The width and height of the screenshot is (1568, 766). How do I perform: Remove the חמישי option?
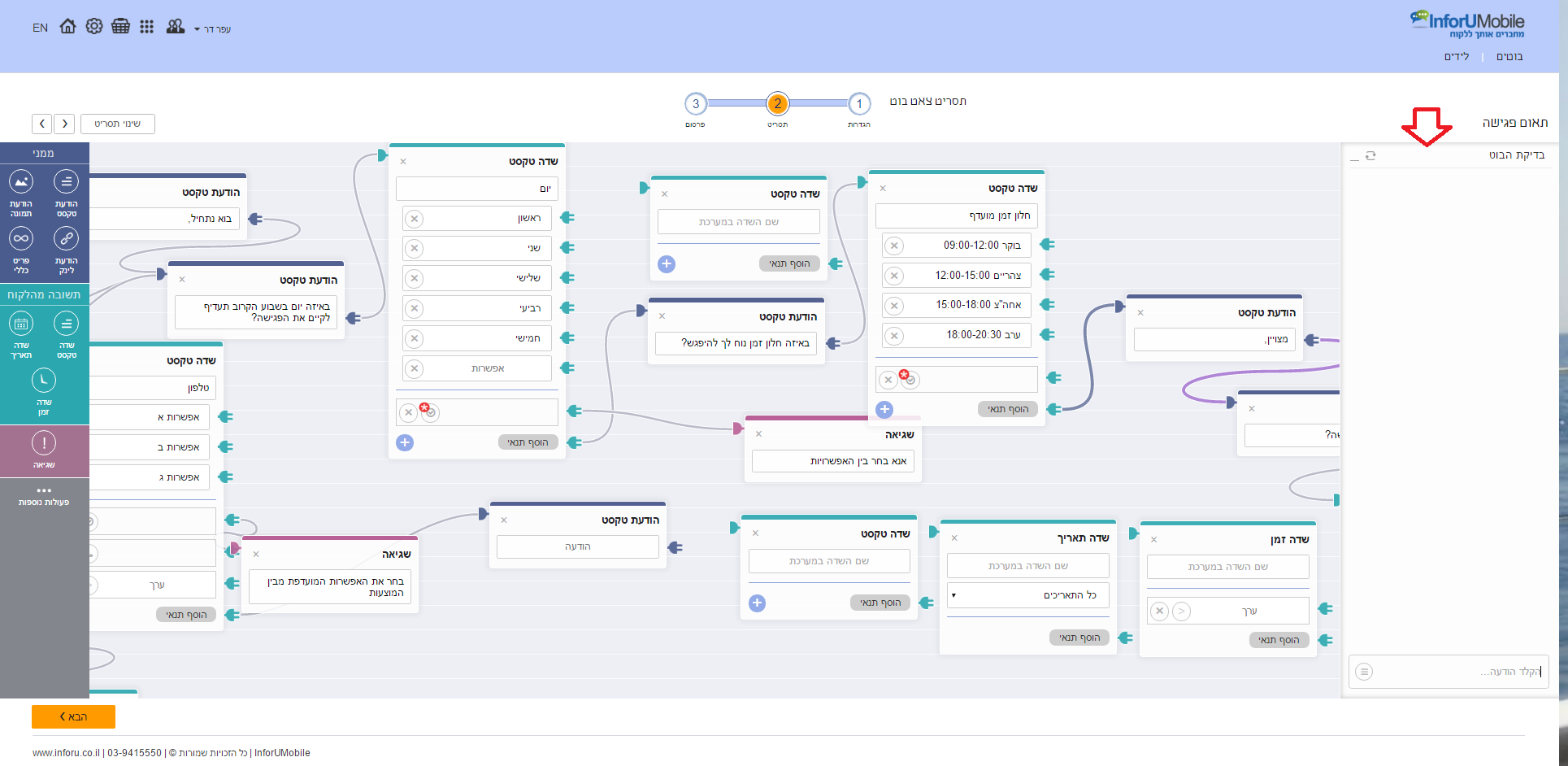(x=415, y=338)
